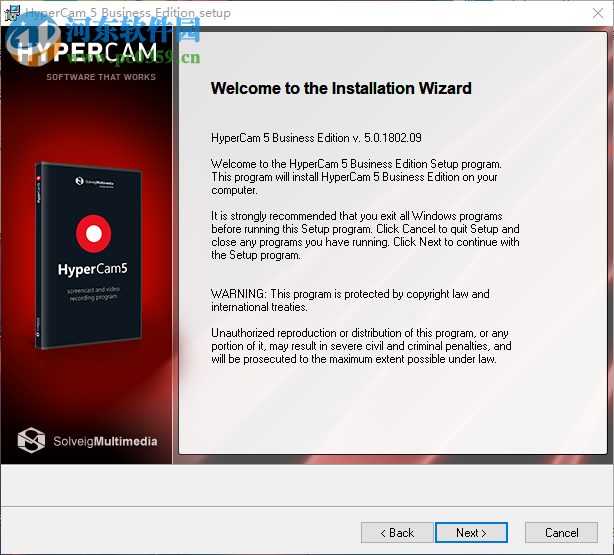Click the Next button to continue setup
Image resolution: width=614 pixels, height=555 pixels.
[471, 532]
